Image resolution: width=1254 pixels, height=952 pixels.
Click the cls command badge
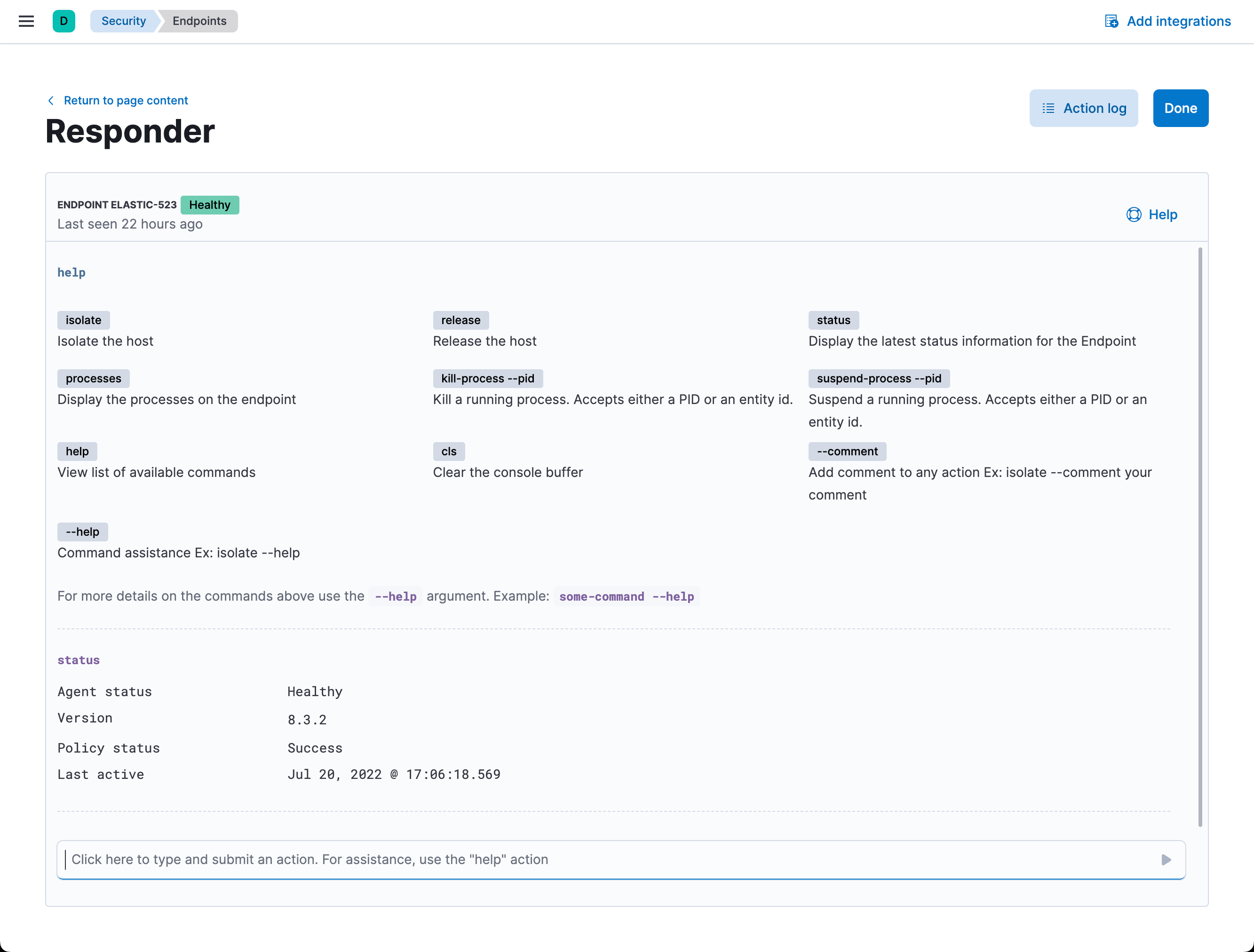point(448,452)
